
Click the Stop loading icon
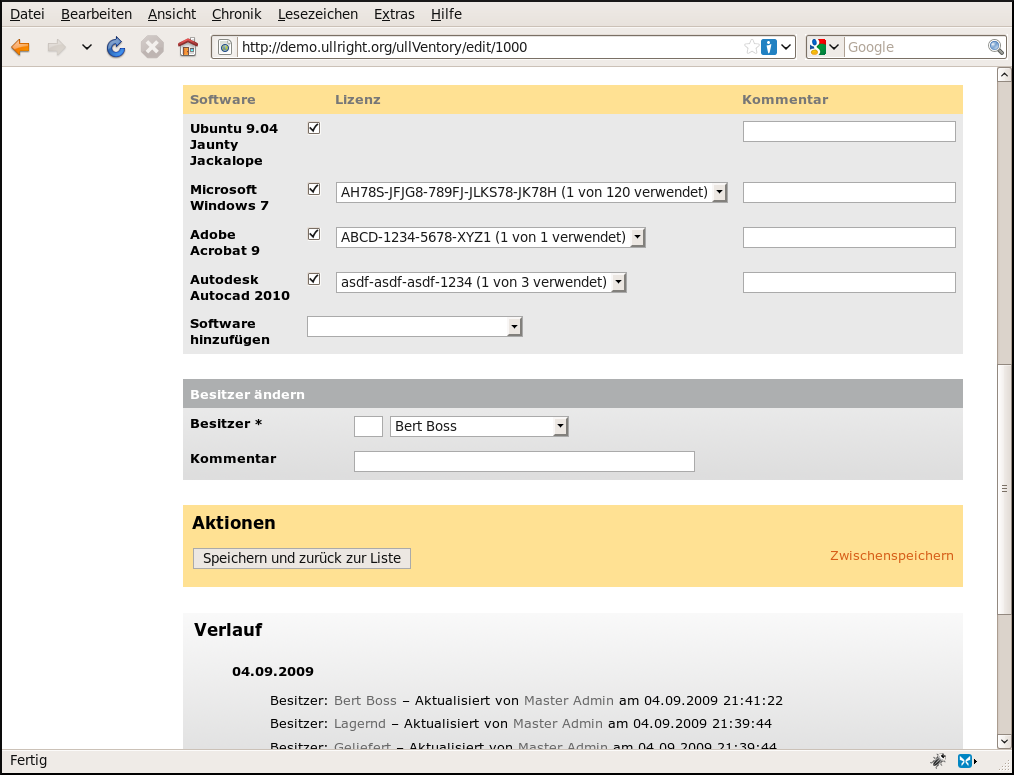coord(151,47)
